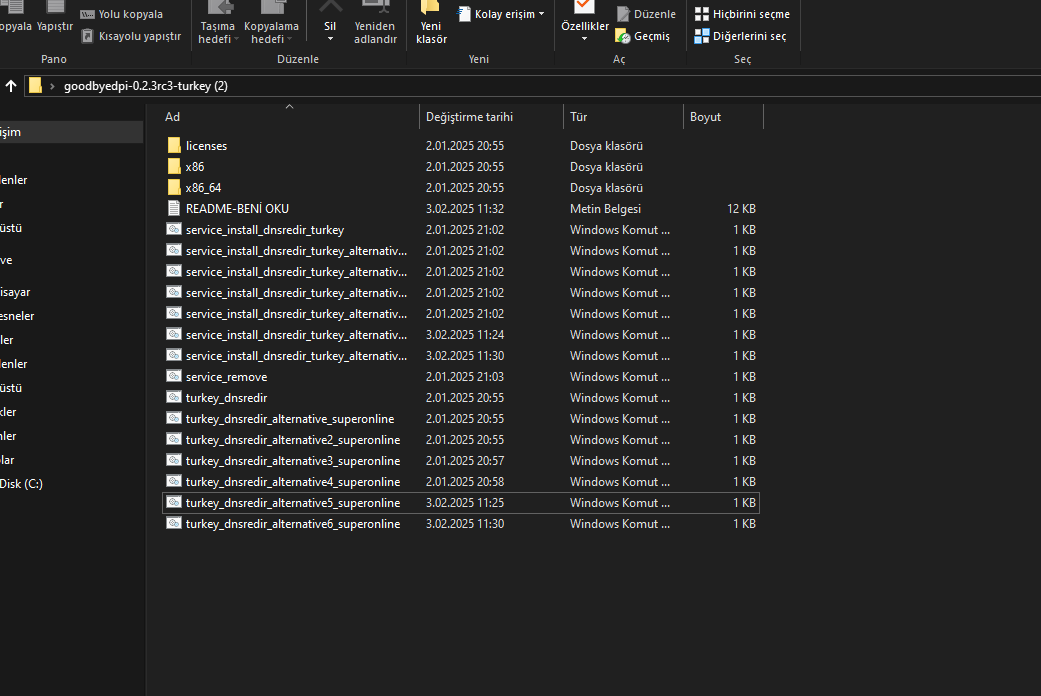Click the 12 KB size of README
1041x696 pixels.
[741, 209]
